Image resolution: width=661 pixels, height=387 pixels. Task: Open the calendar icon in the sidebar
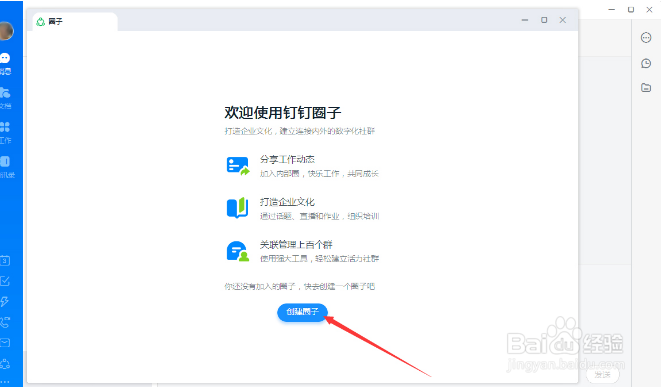(5, 261)
